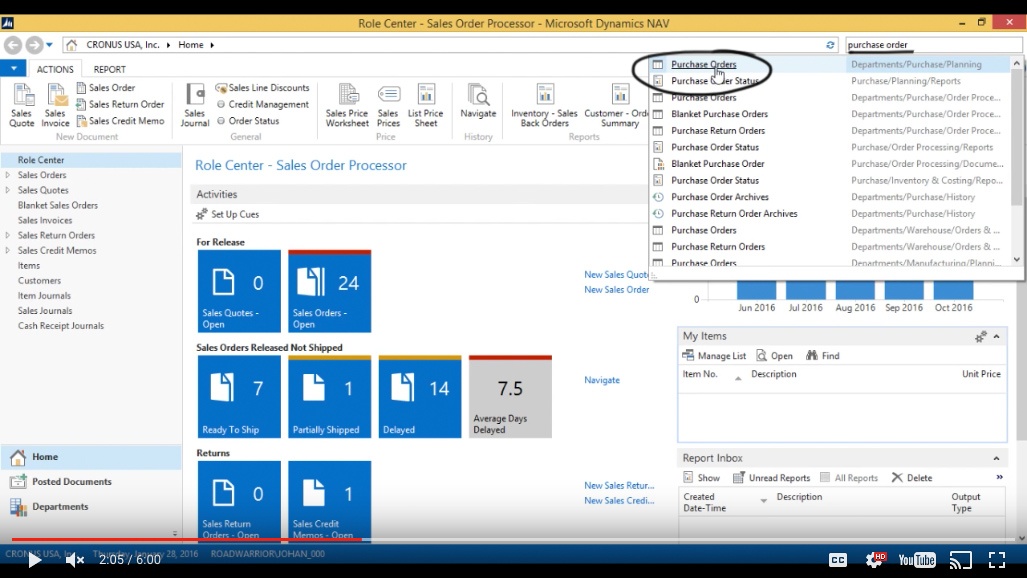Open the Sales Journal ribbon icon
This screenshot has height=578, width=1027.
click(195, 105)
